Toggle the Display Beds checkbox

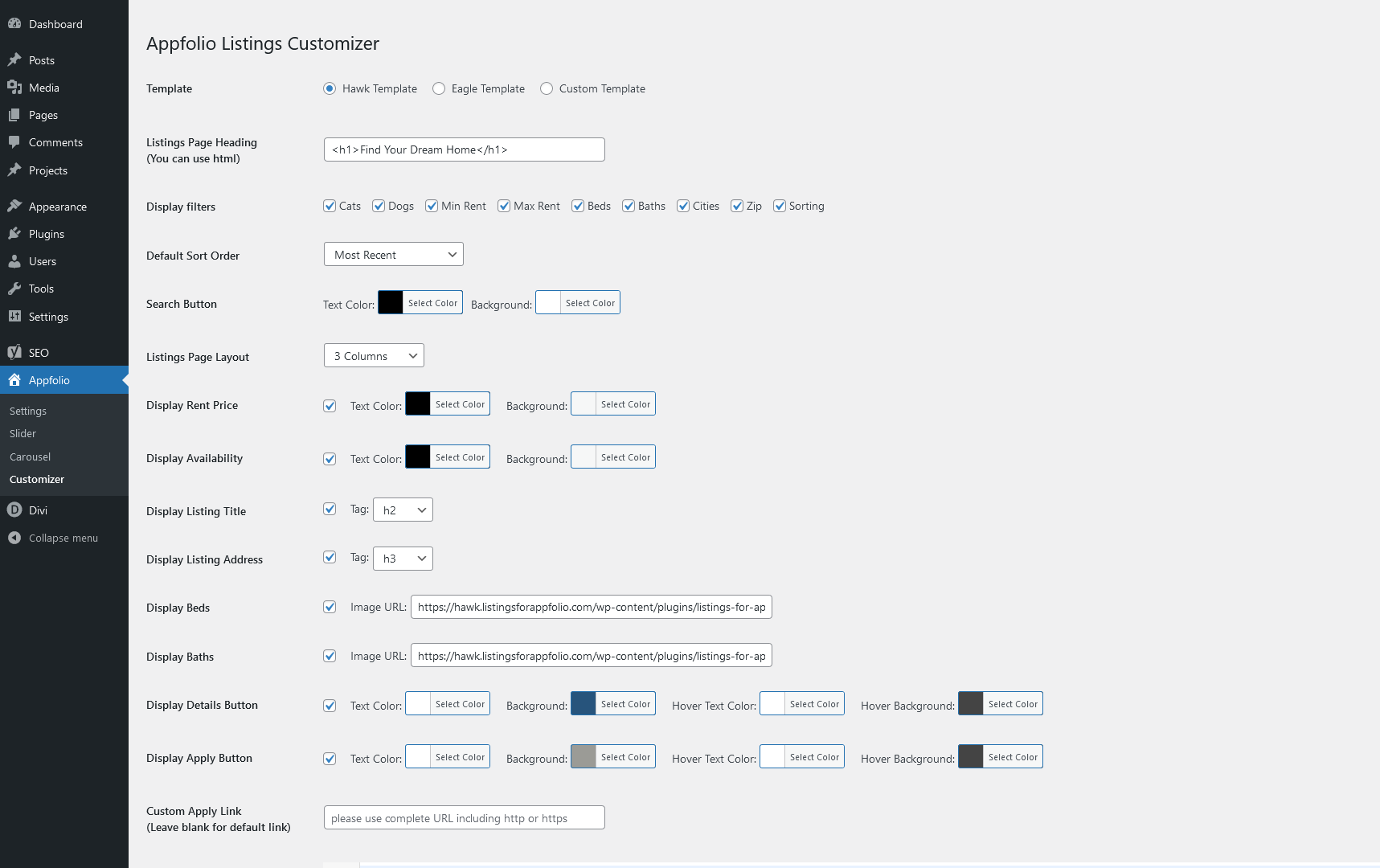330,607
